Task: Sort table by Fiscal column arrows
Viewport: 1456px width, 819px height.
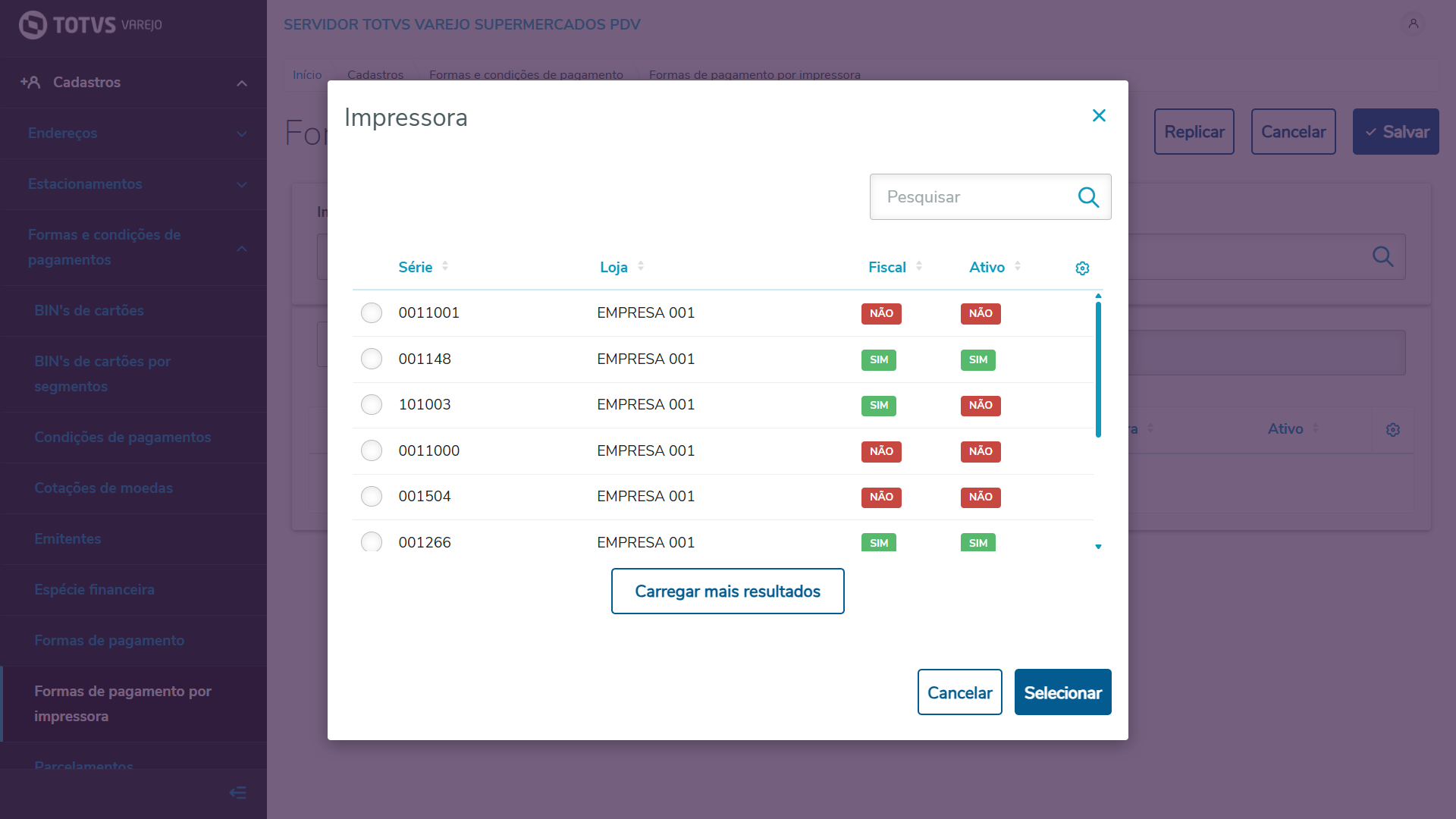Action: point(919,266)
